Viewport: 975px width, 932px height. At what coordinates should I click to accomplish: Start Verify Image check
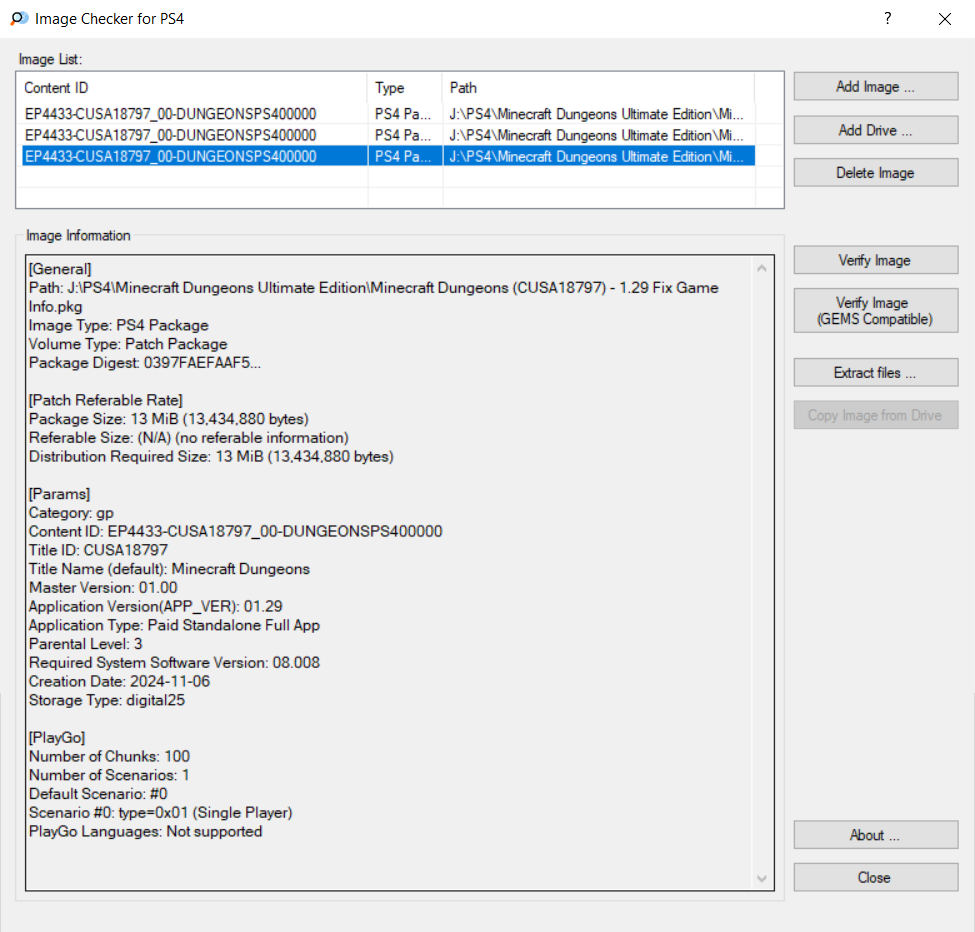click(876, 260)
